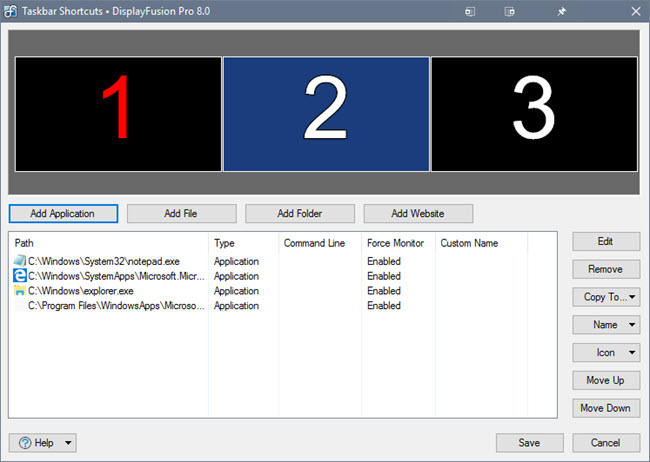The width and height of the screenshot is (650, 462).
Task: Select monitor 3 in the layout preview
Action: [534, 114]
